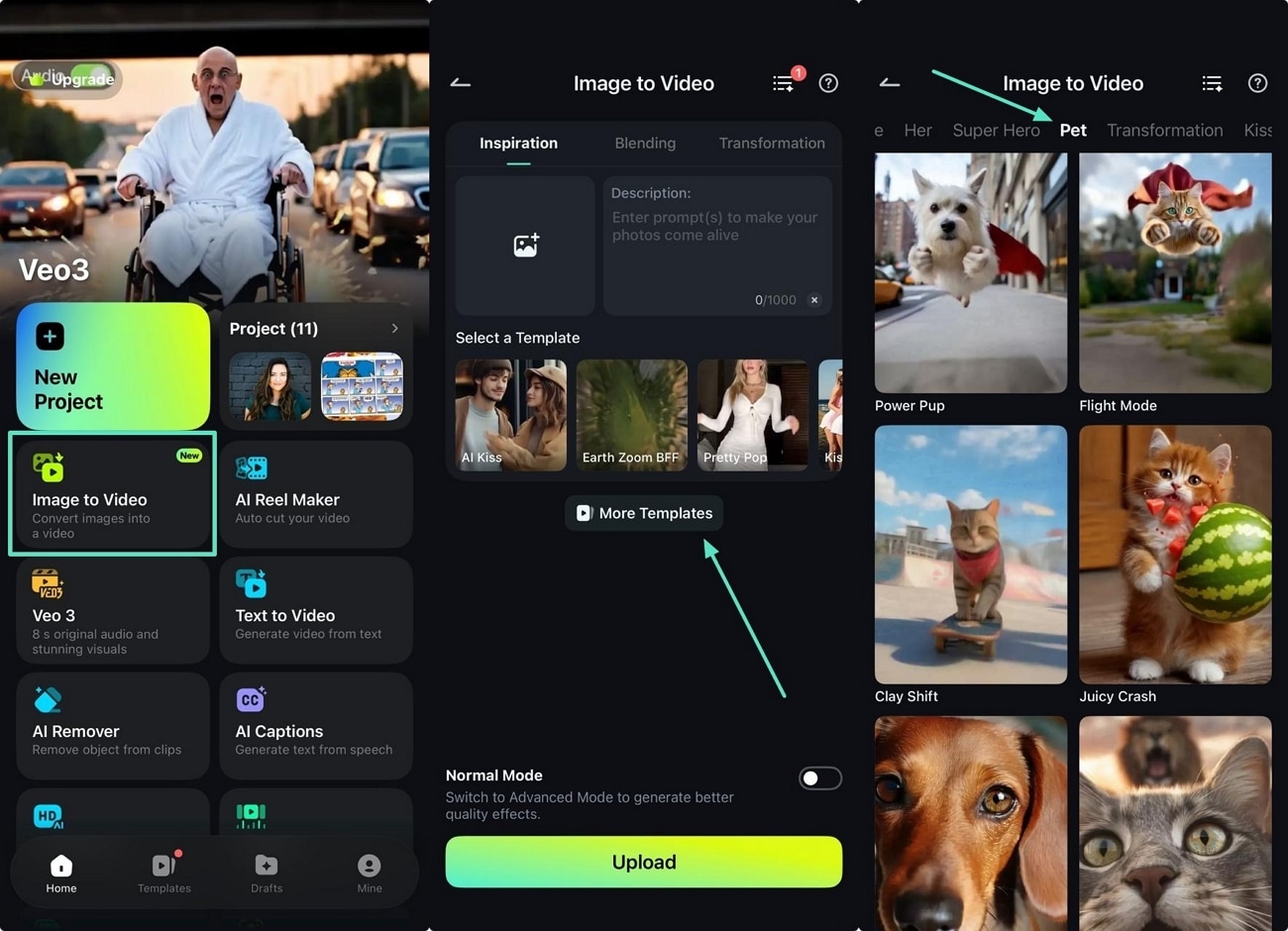This screenshot has width=1288, height=931.
Task: Open the AI Captions CC icon
Action: point(252,699)
